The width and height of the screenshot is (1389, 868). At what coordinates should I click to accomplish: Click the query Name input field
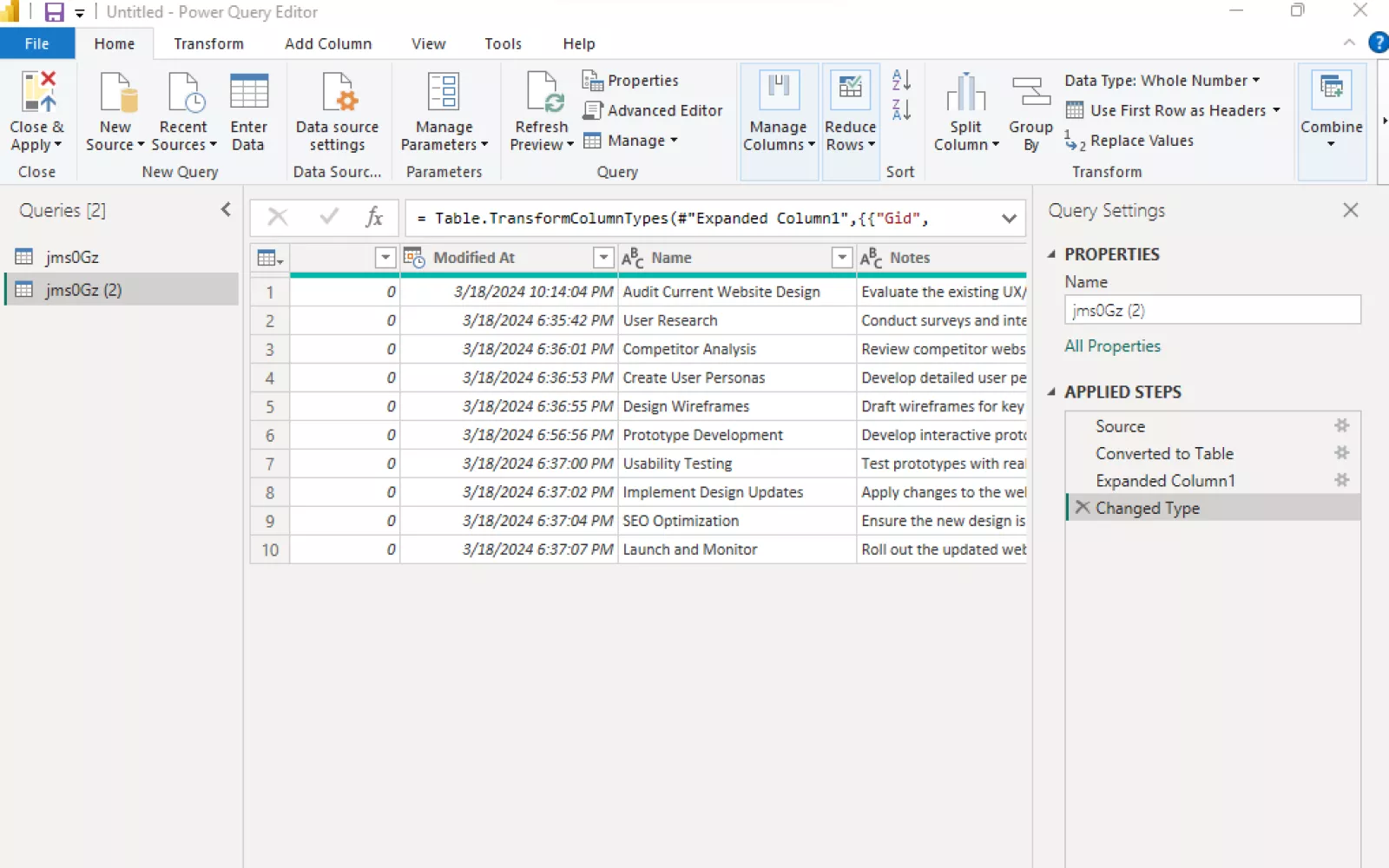coord(1212,310)
